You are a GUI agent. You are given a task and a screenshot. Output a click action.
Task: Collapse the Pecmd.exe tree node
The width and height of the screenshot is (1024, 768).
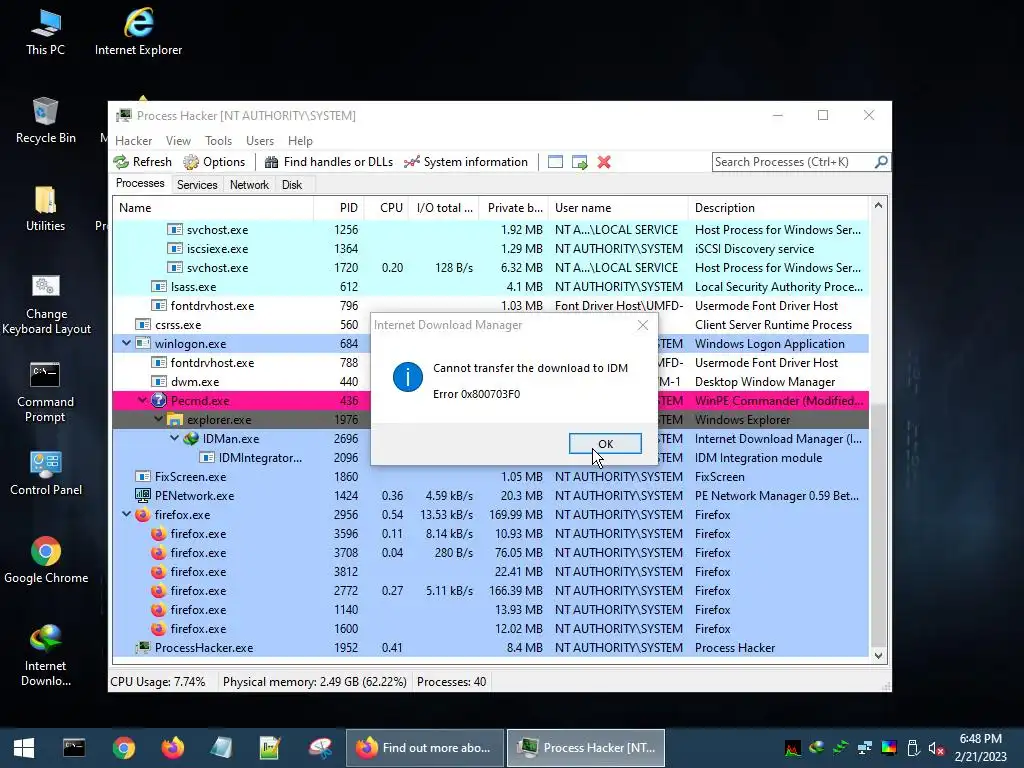click(142, 400)
